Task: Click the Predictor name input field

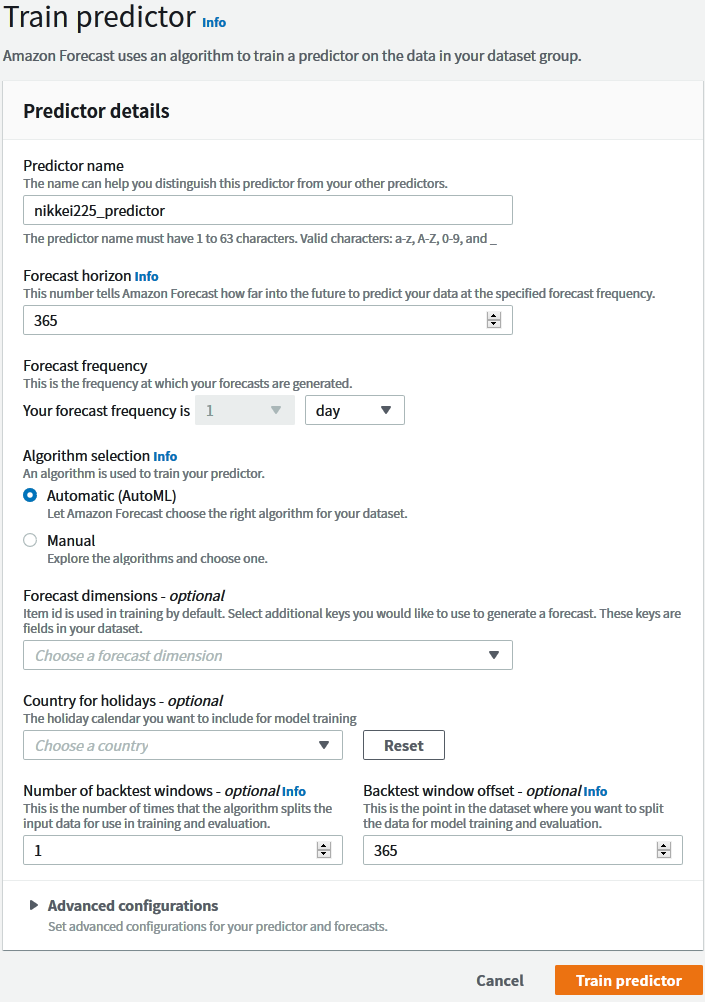Action: coord(267,210)
